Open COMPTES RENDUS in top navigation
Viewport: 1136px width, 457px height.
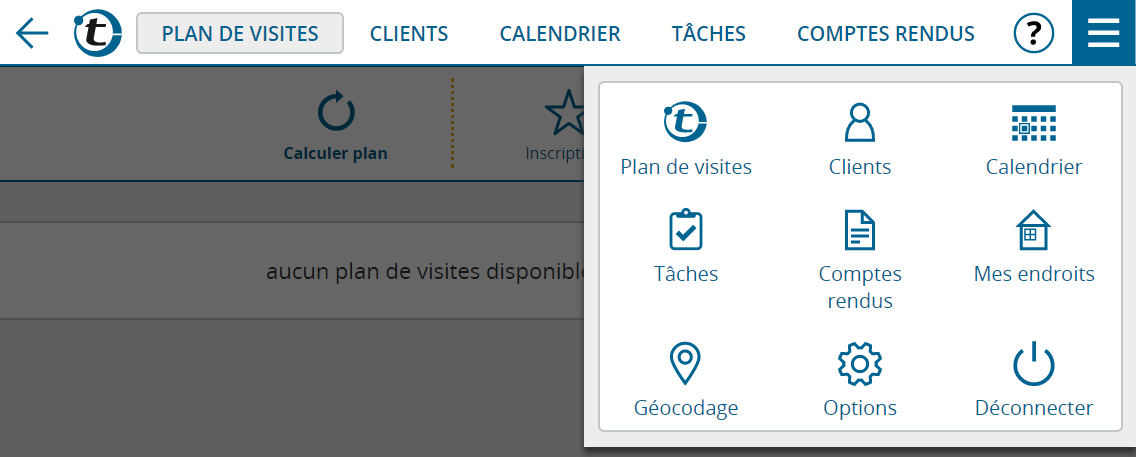coord(886,33)
